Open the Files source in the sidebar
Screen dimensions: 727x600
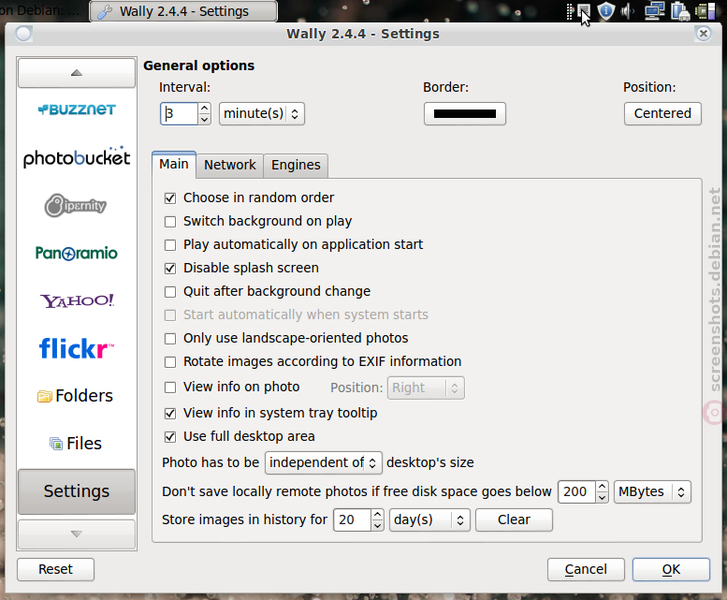pyautogui.click(x=75, y=443)
